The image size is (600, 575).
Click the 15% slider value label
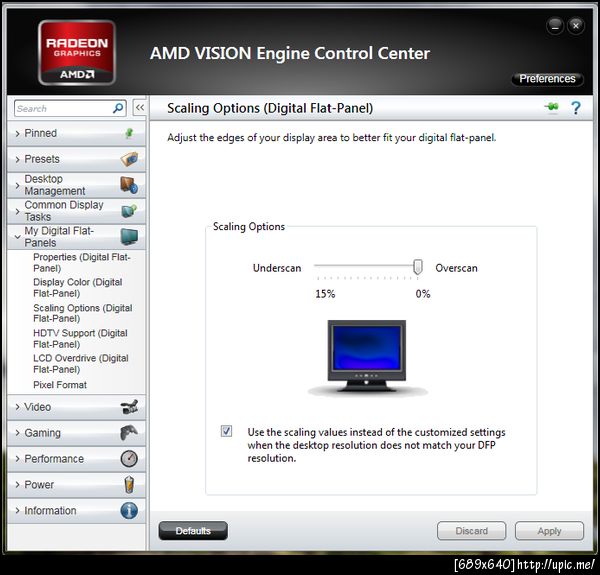tap(325, 294)
